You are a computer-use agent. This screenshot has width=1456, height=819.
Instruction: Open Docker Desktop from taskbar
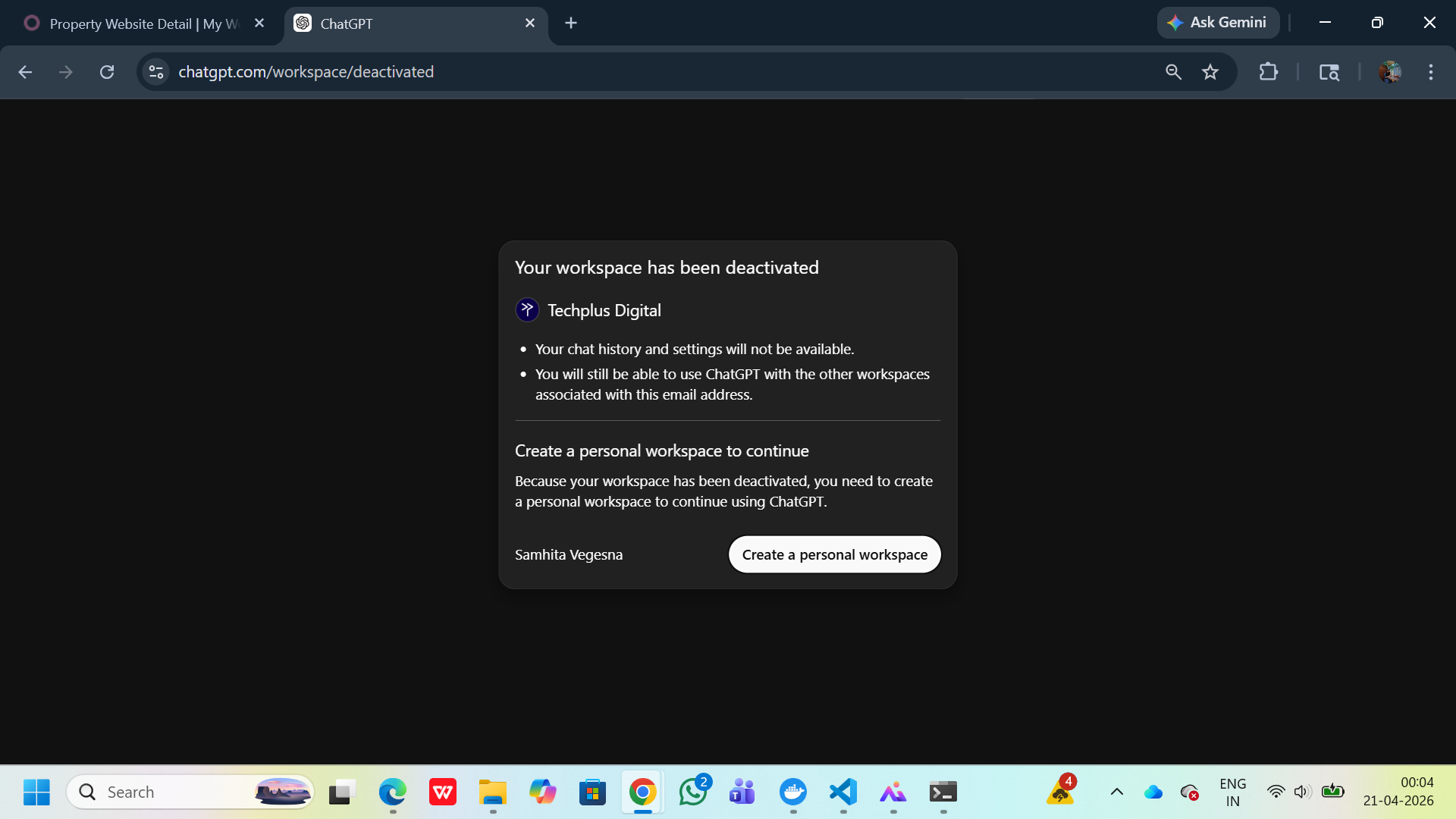[x=793, y=792]
